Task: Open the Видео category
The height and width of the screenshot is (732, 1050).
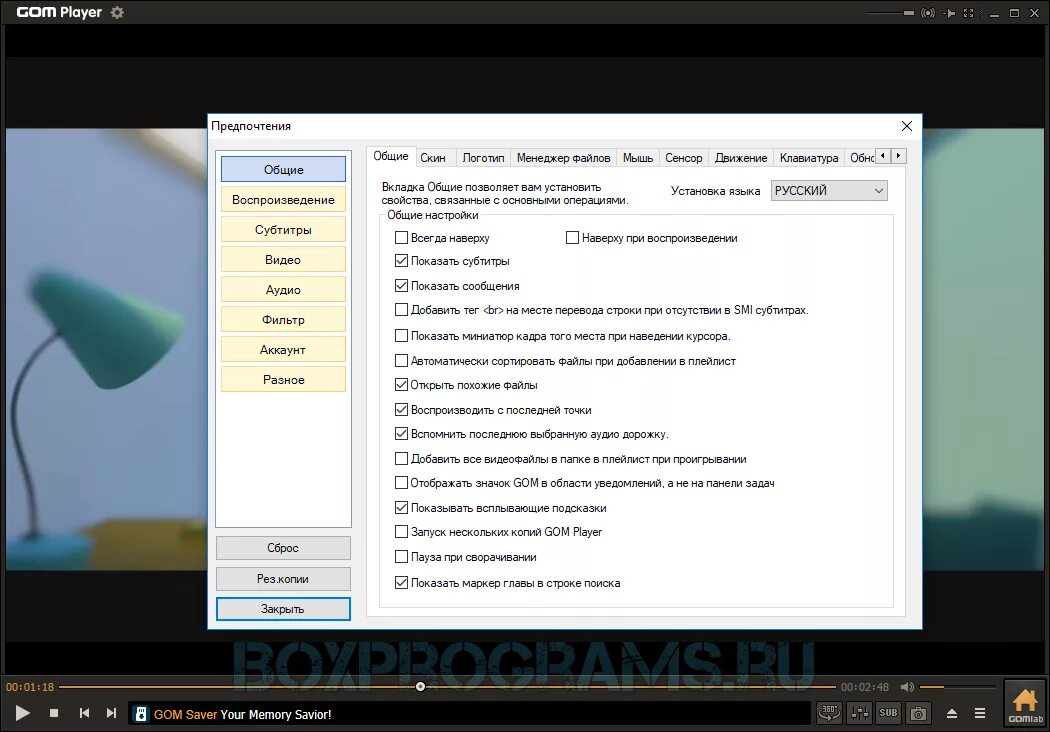Action: pos(283,260)
